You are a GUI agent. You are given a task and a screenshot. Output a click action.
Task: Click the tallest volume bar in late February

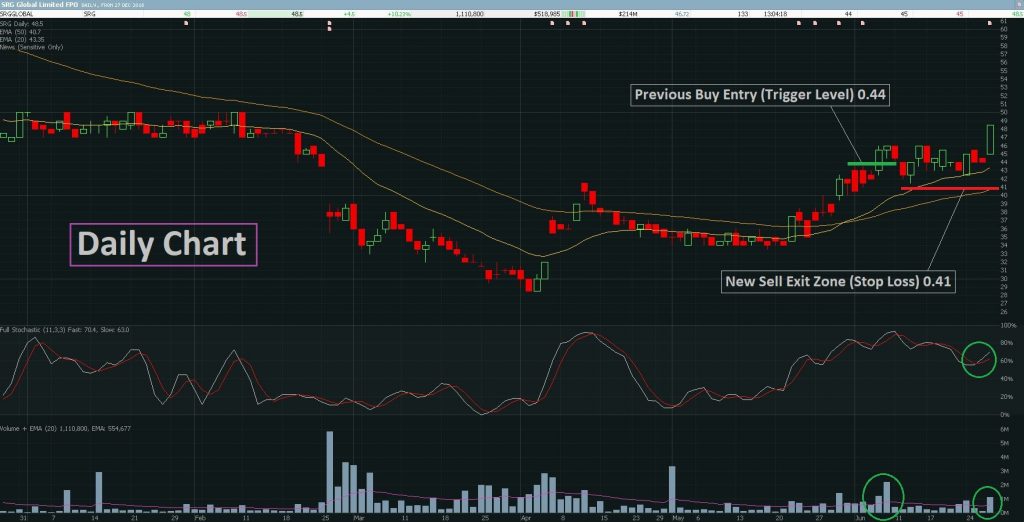[330, 472]
